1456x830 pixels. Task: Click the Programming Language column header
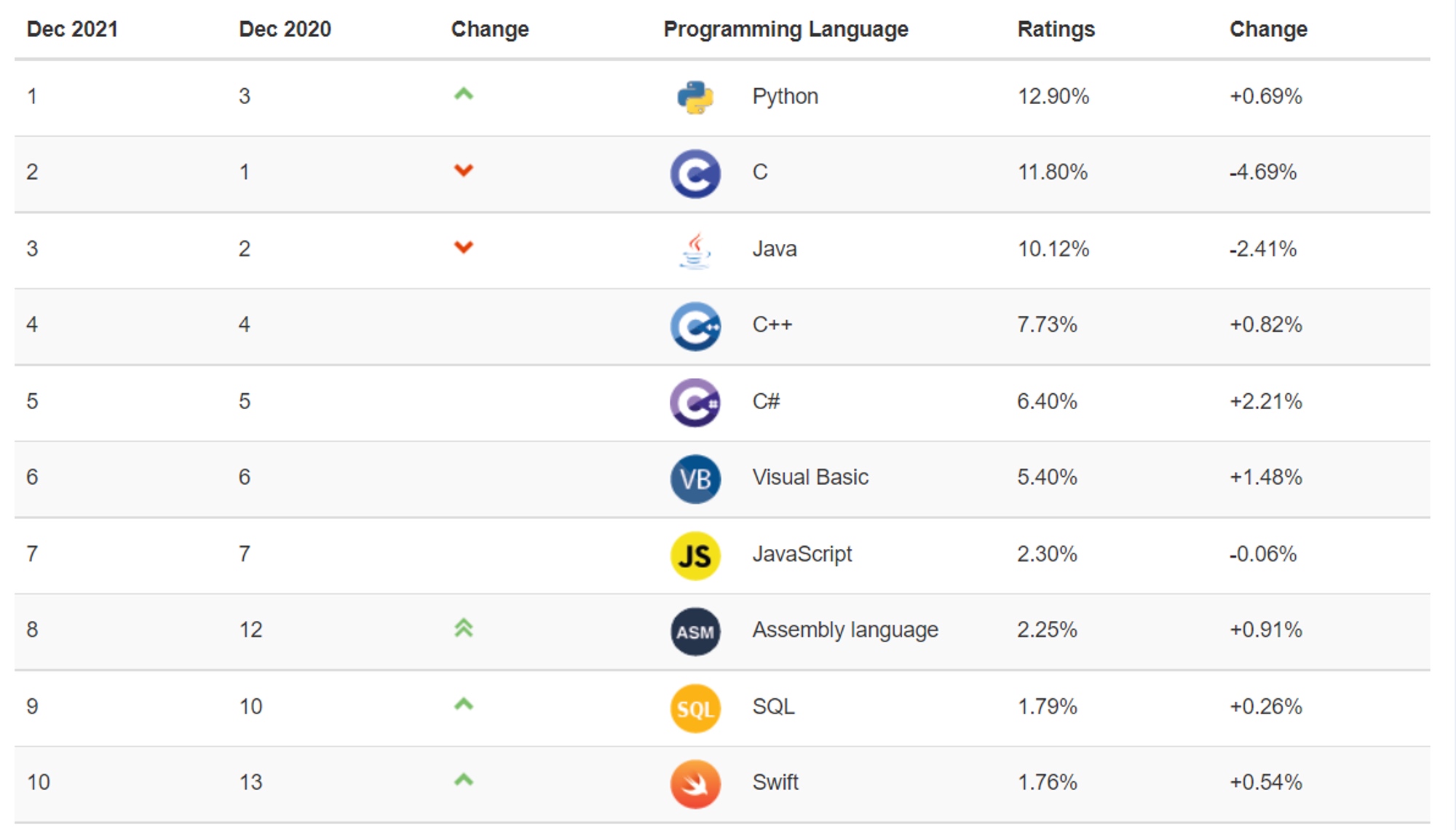(x=786, y=29)
